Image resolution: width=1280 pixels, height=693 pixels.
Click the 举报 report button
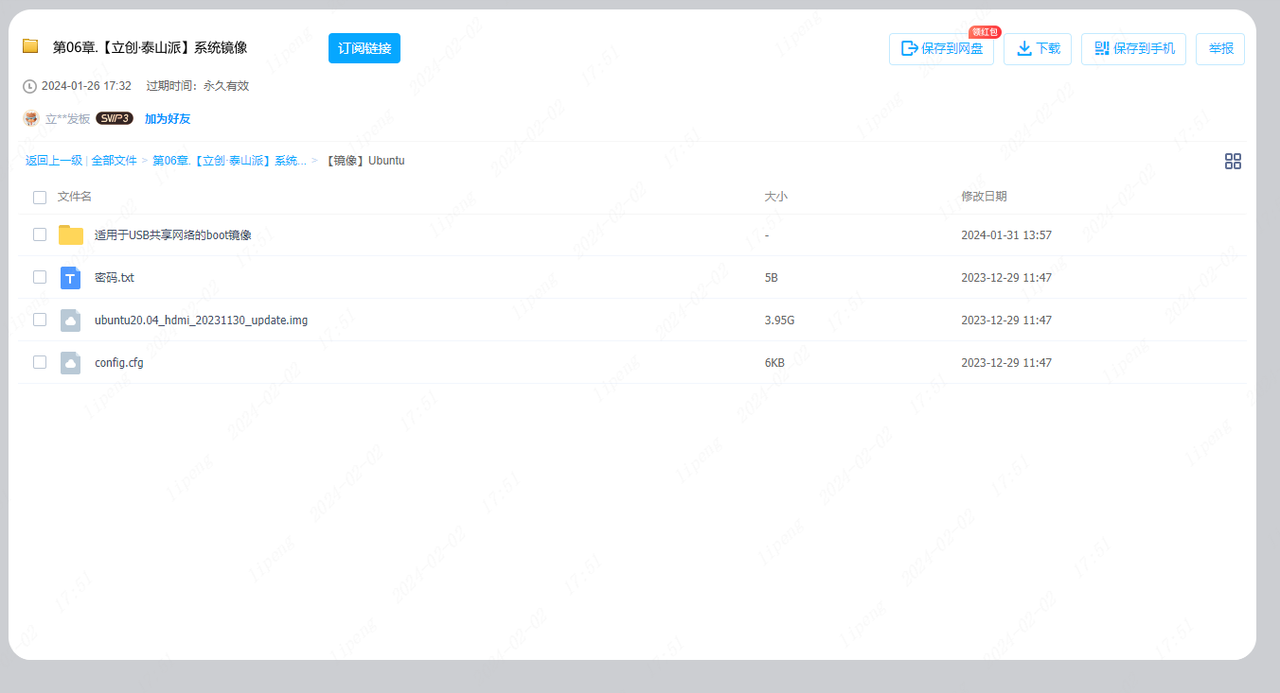click(x=1220, y=48)
